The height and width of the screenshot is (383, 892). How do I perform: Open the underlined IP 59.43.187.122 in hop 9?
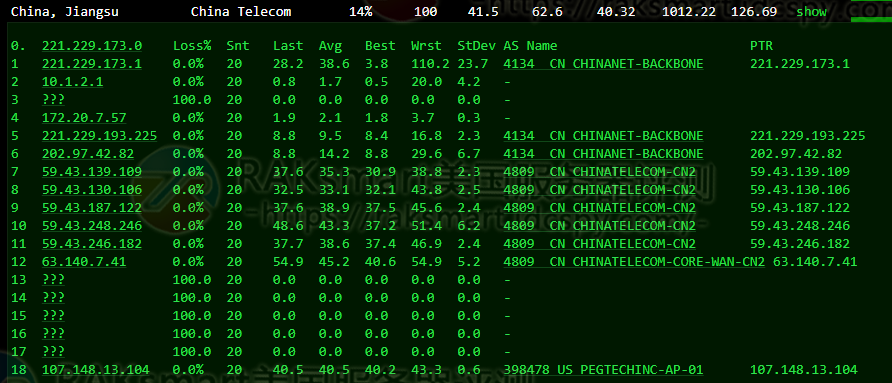point(92,208)
